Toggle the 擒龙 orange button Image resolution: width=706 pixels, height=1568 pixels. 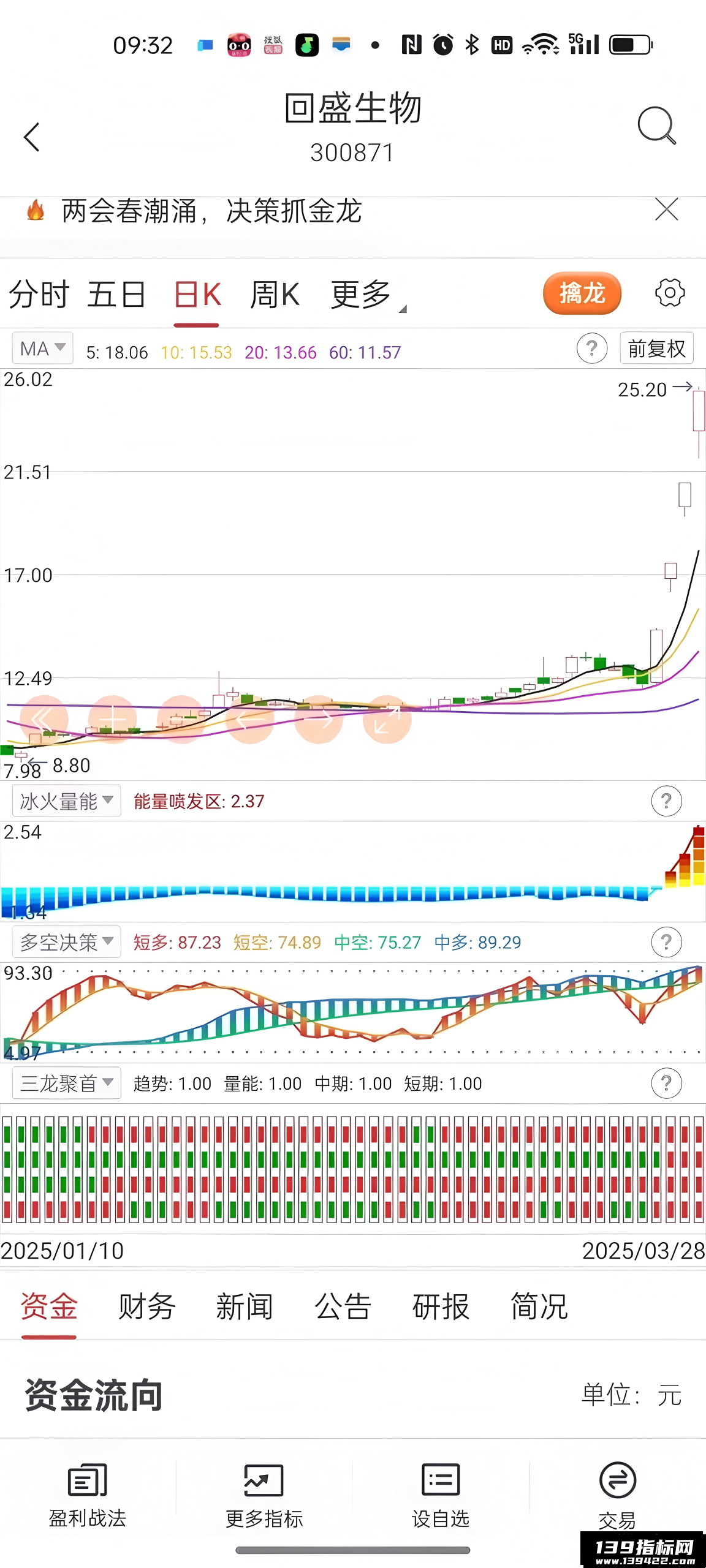582,293
